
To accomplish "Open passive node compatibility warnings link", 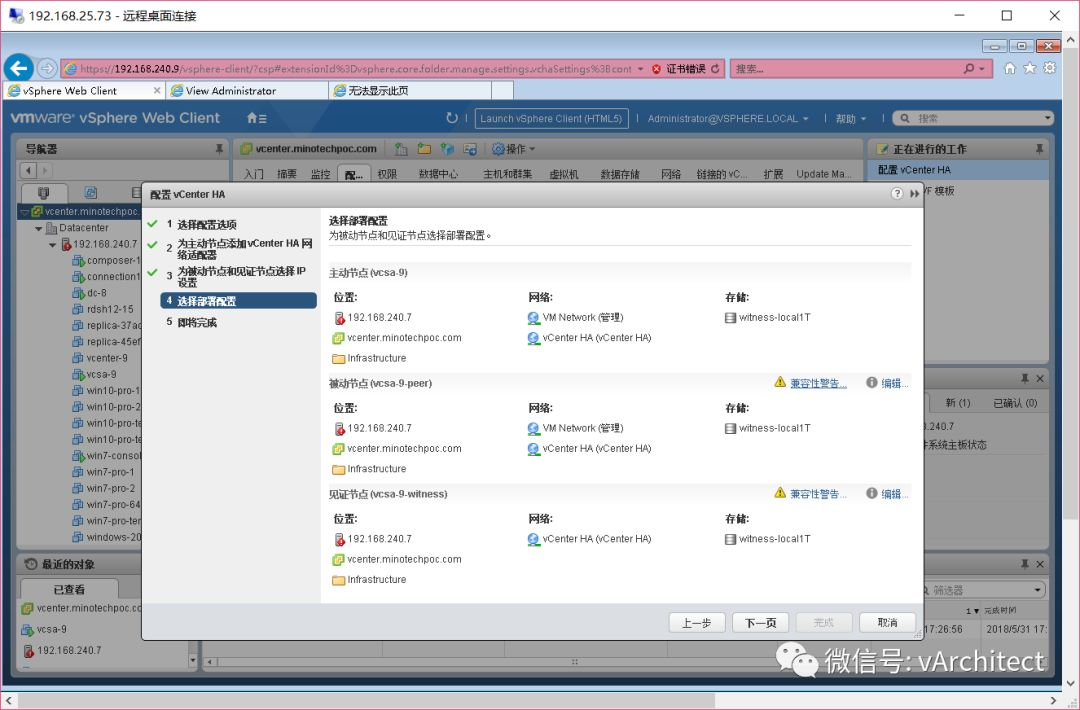I will pos(818,383).
